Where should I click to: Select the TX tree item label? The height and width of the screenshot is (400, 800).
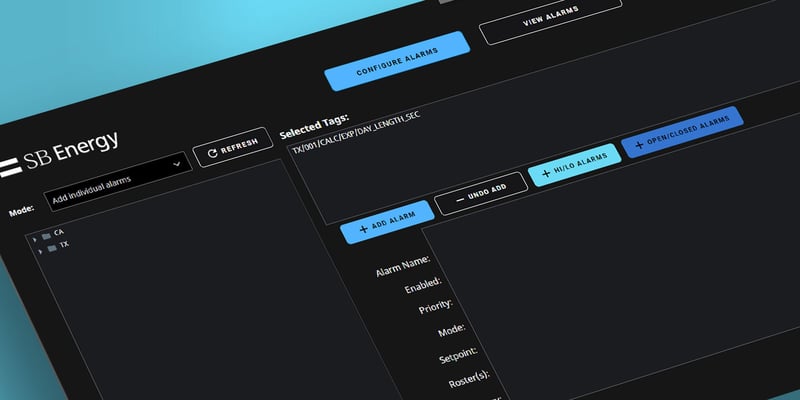point(64,245)
